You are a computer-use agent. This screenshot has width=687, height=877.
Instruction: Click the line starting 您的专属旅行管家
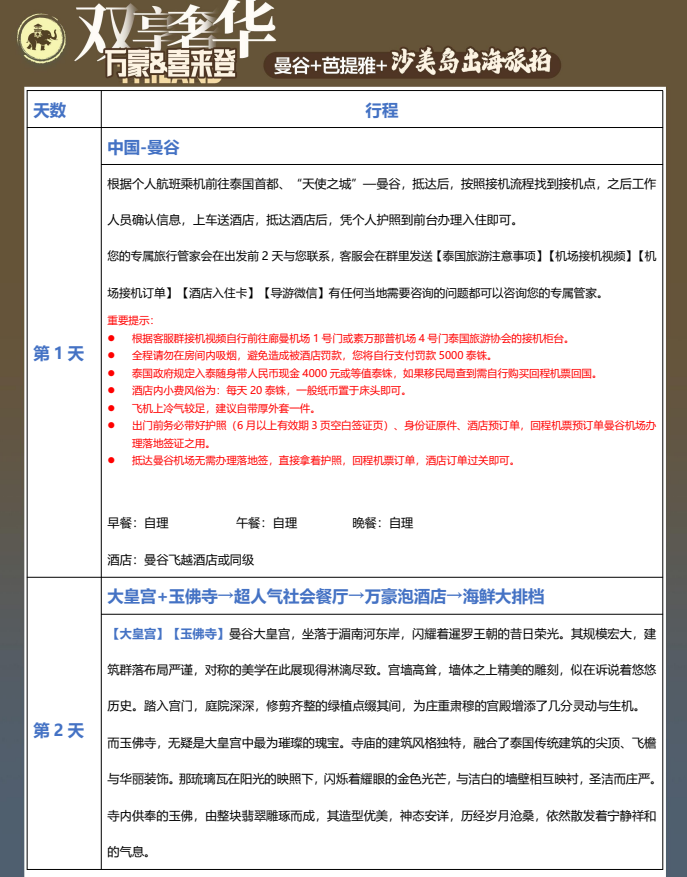click(382, 256)
